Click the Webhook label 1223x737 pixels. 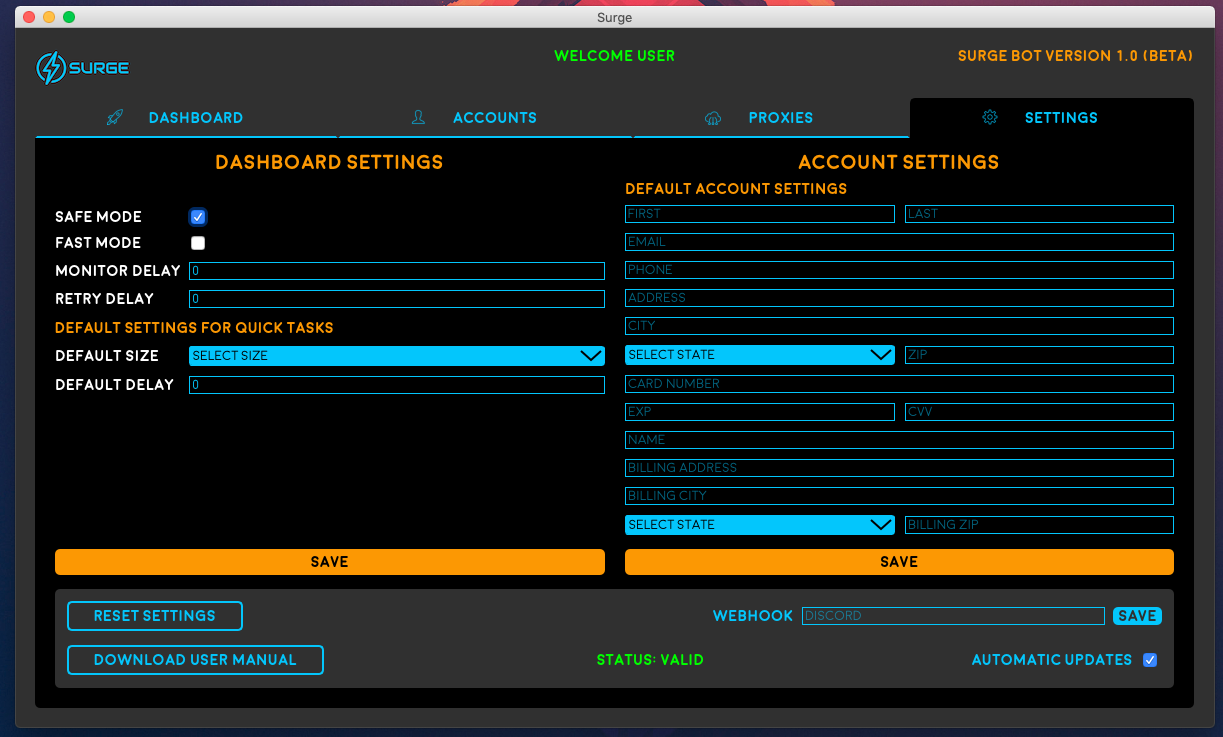click(x=753, y=616)
